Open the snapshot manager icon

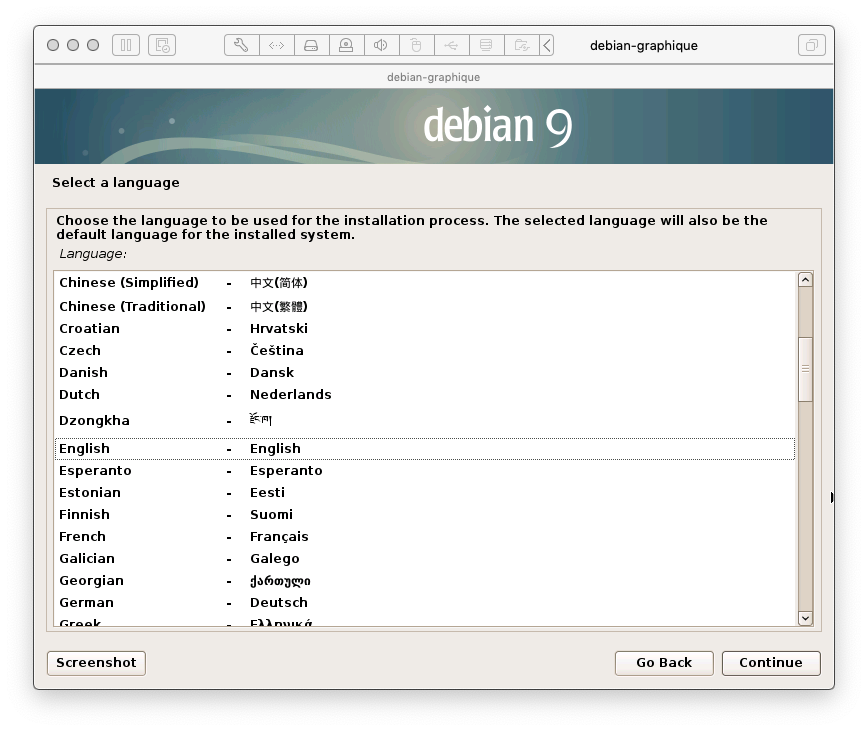click(x=162, y=45)
